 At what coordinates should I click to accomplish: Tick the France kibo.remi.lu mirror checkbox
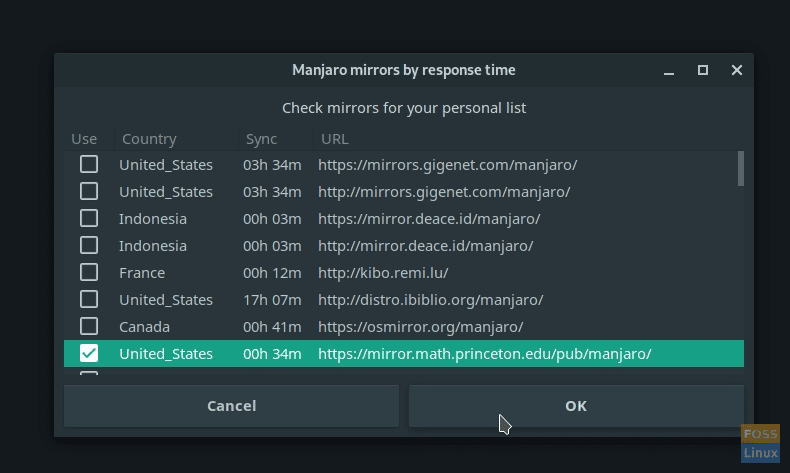[89, 273]
